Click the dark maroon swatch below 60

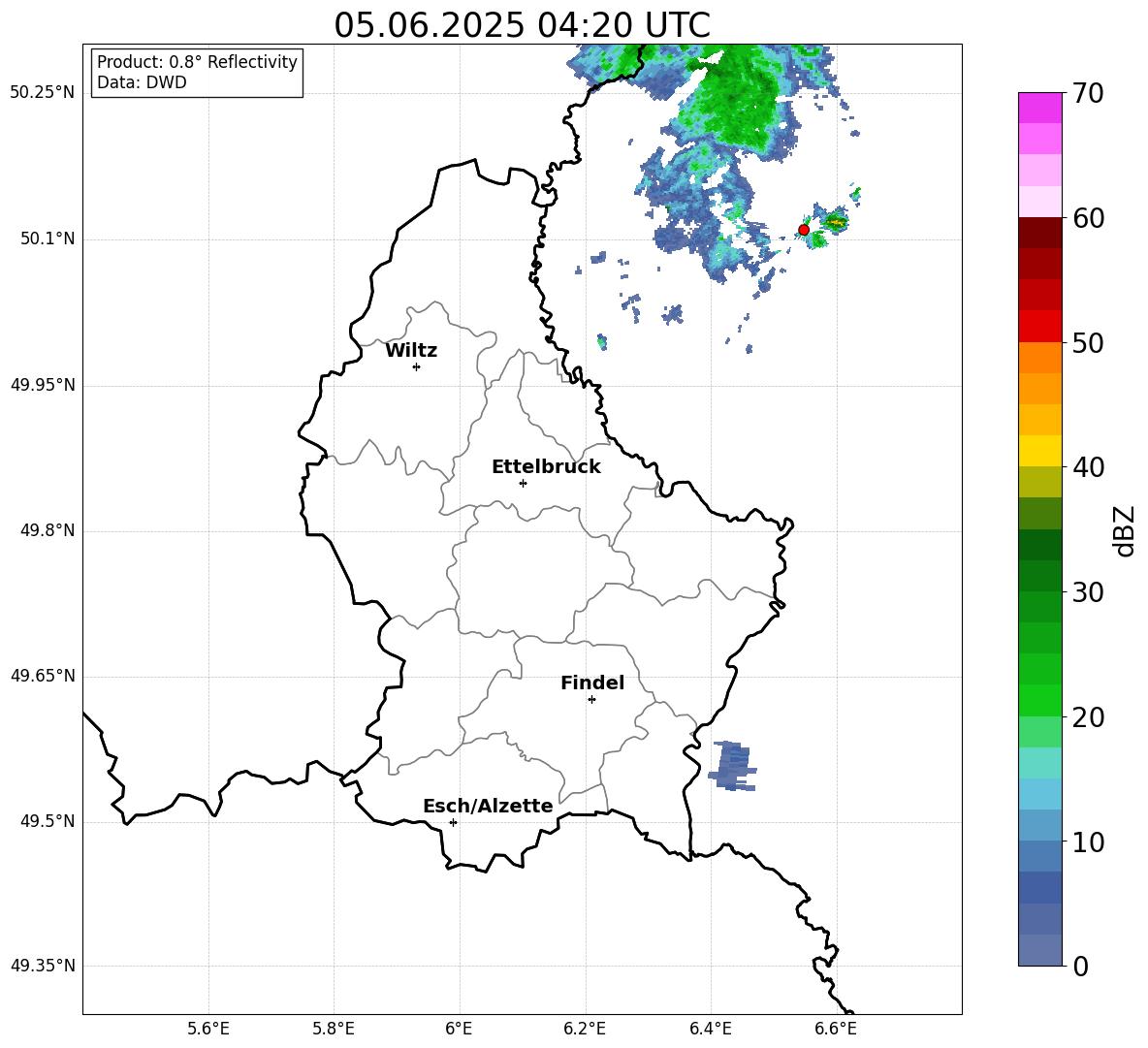click(x=1039, y=233)
